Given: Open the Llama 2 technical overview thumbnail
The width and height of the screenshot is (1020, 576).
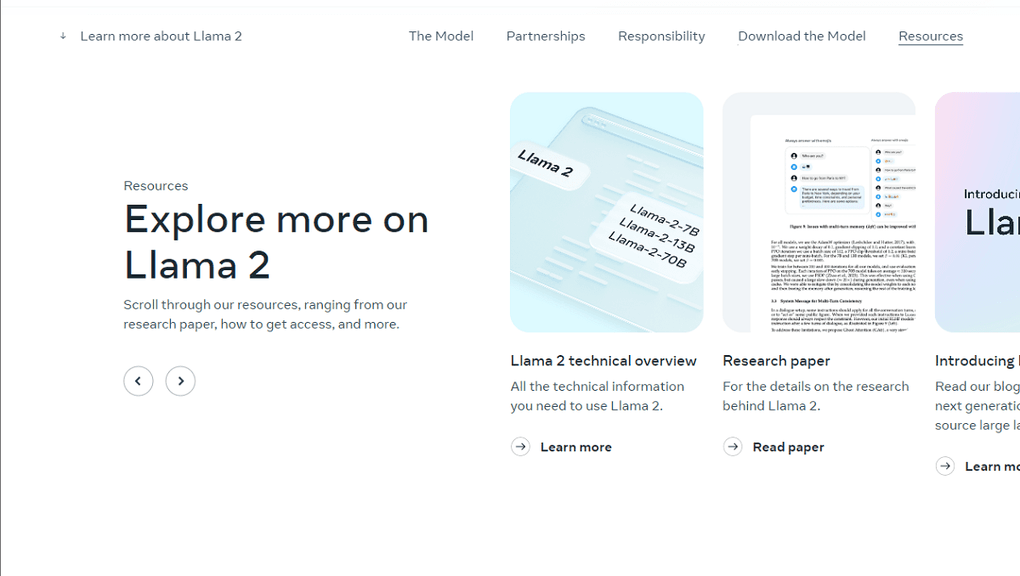Looking at the screenshot, I should [x=606, y=212].
